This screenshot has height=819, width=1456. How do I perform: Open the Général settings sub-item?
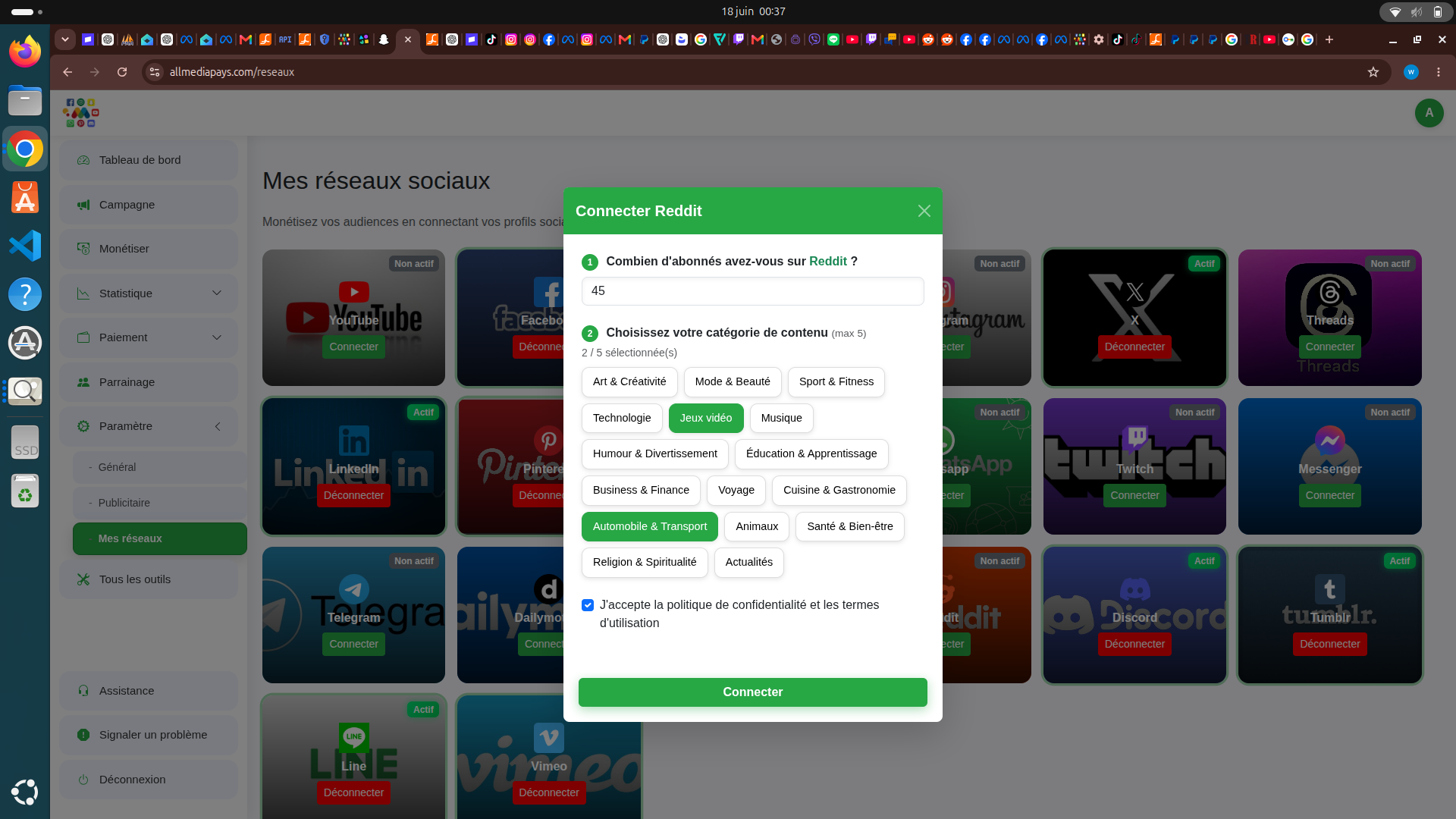[x=160, y=467]
